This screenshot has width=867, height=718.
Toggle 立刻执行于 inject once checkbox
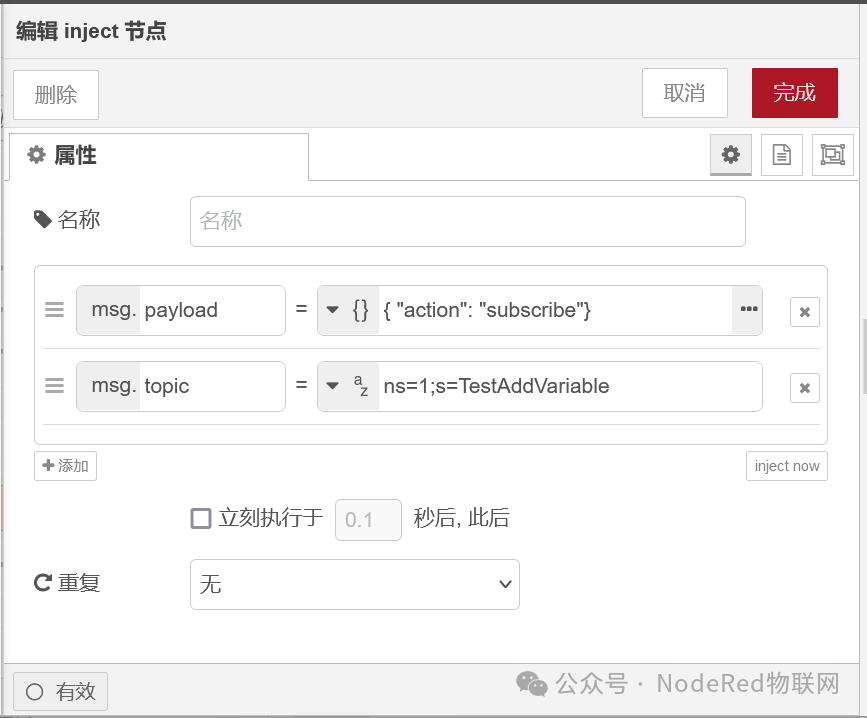tap(201, 518)
